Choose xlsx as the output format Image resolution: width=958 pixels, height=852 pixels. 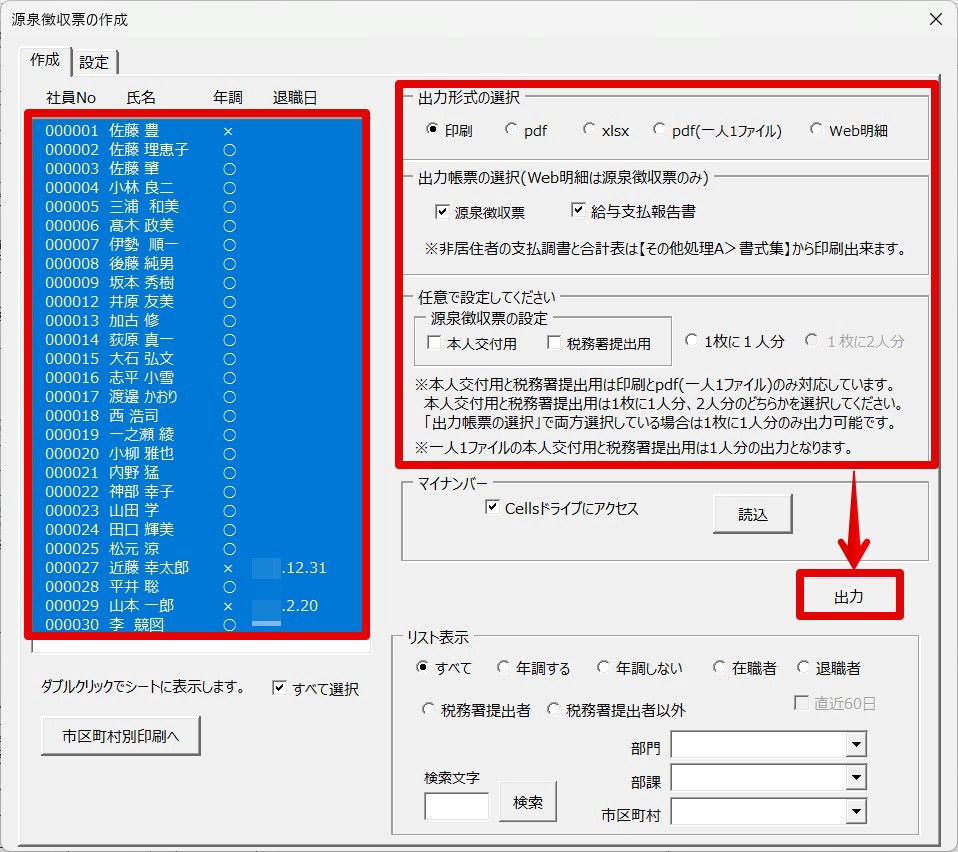point(589,129)
